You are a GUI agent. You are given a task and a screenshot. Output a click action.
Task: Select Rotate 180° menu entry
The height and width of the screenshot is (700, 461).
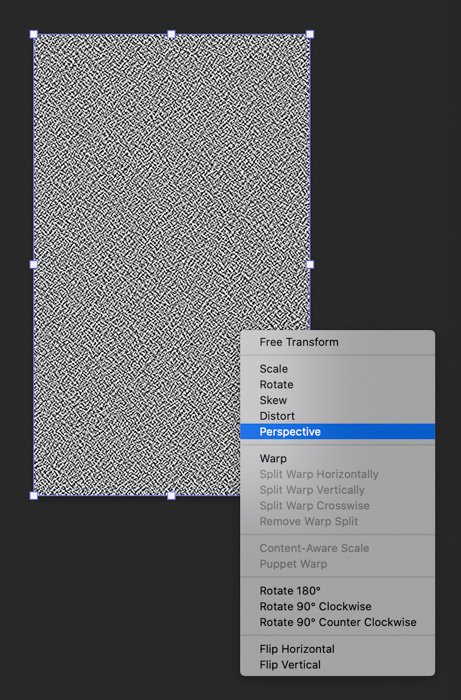pos(337,591)
